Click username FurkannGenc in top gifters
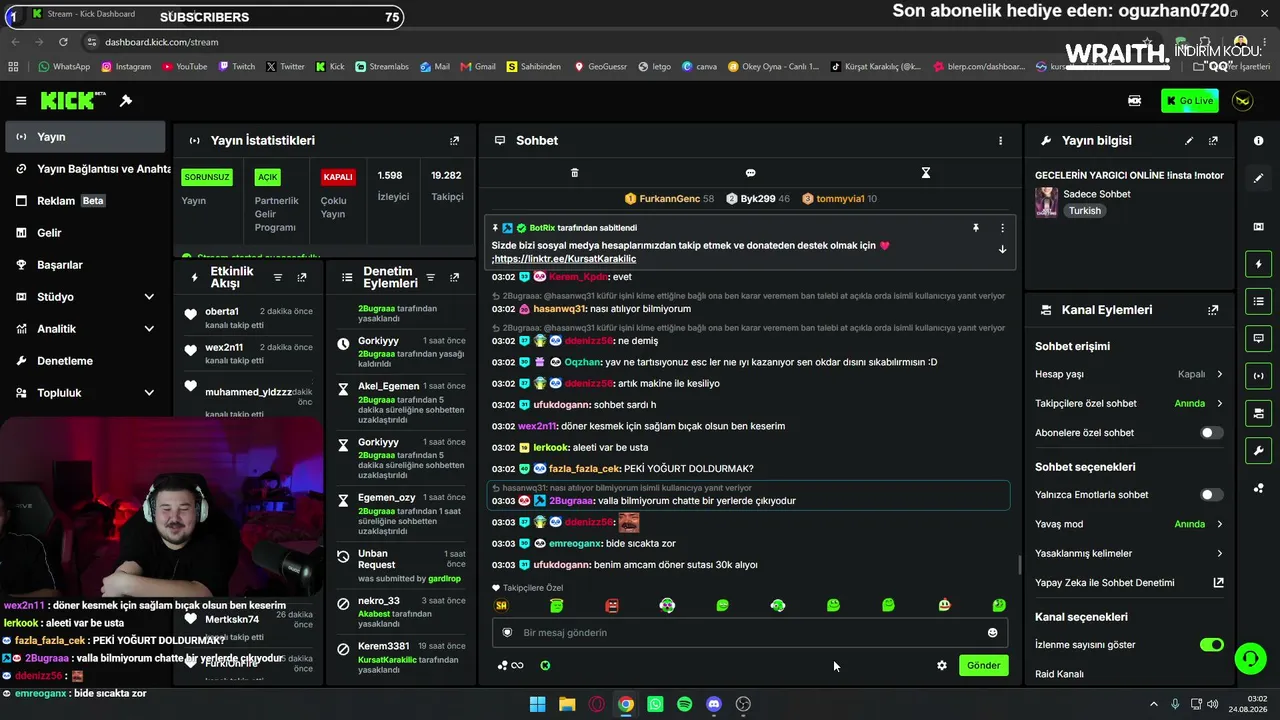The width and height of the screenshot is (1280, 720). (x=669, y=199)
